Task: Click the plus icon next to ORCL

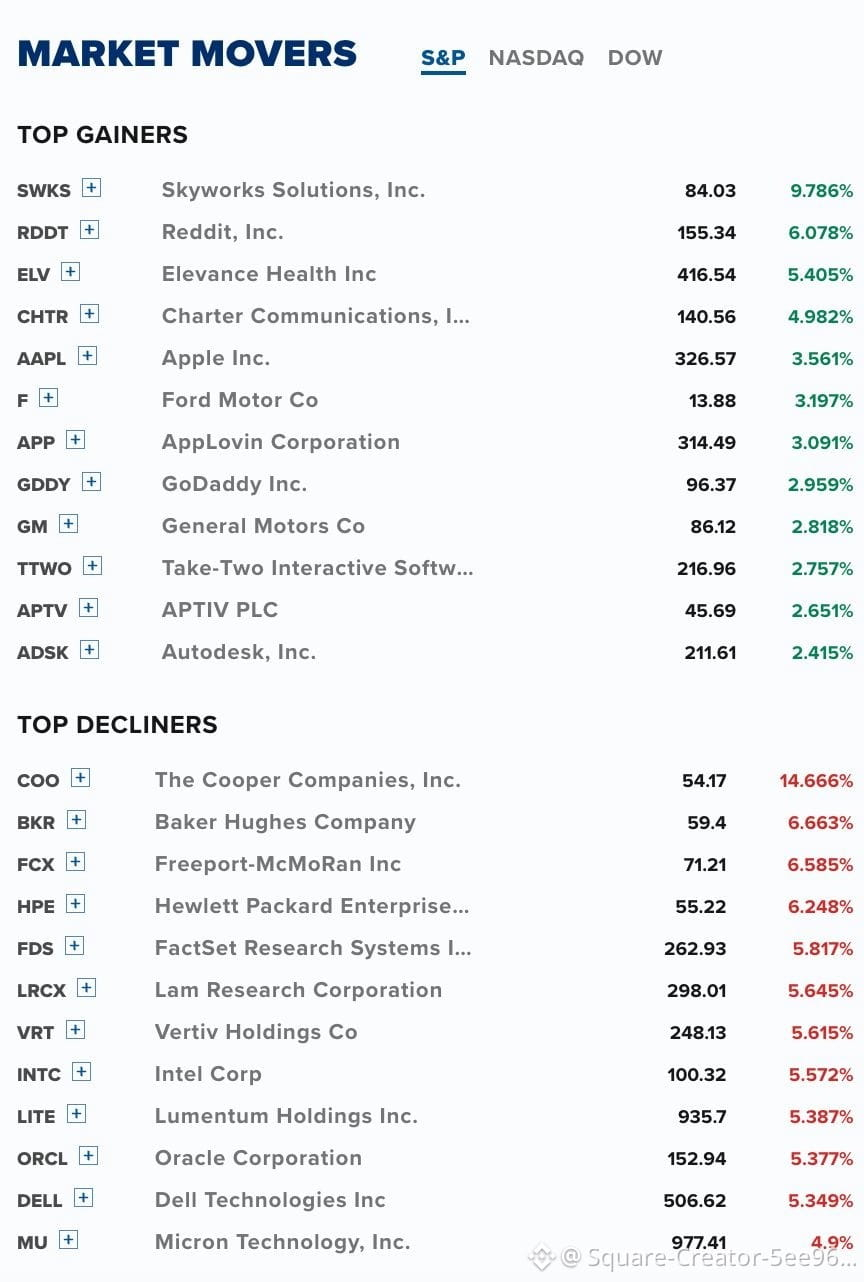Action: point(88,1156)
